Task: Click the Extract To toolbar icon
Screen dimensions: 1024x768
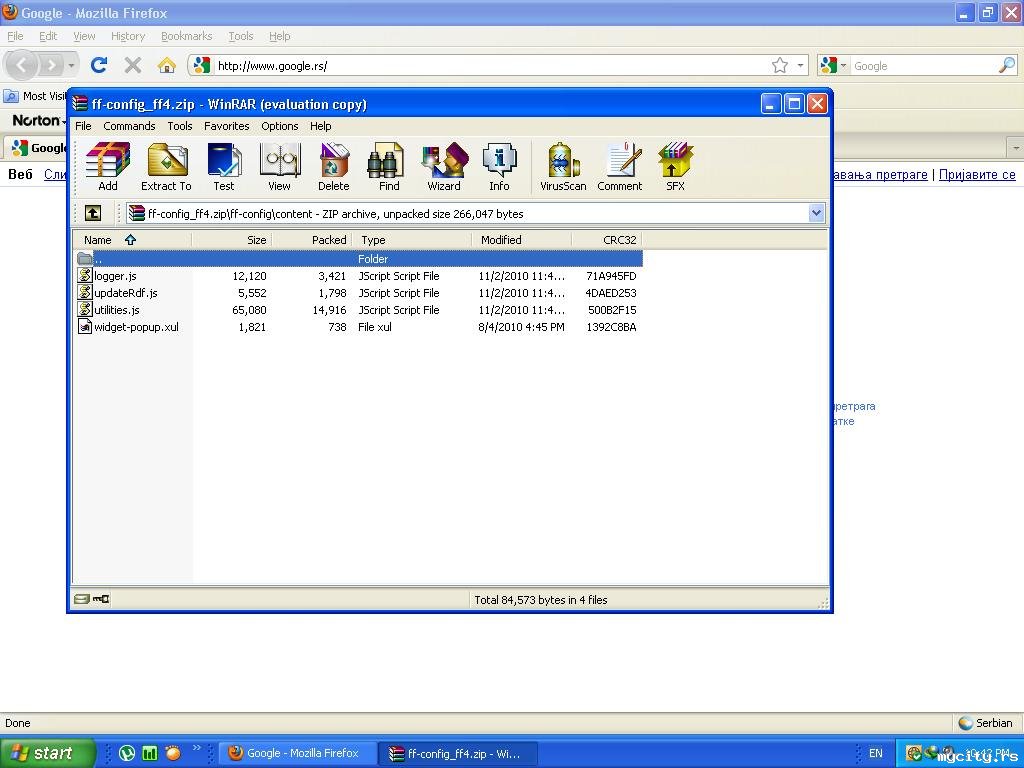Action: [166, 166]
